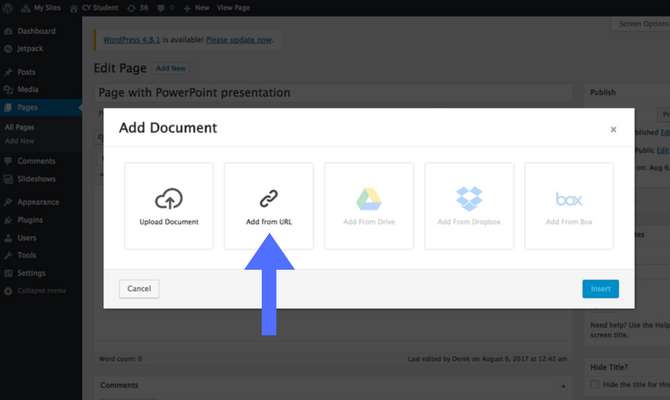Click the Slideshows icon in sidebar
The width and height of the screenshot is (670, 400).
8,179
